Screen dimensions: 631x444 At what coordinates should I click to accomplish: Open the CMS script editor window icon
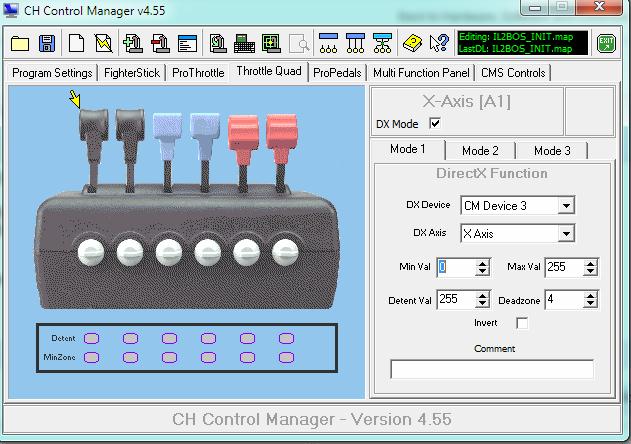coord(187,43)
